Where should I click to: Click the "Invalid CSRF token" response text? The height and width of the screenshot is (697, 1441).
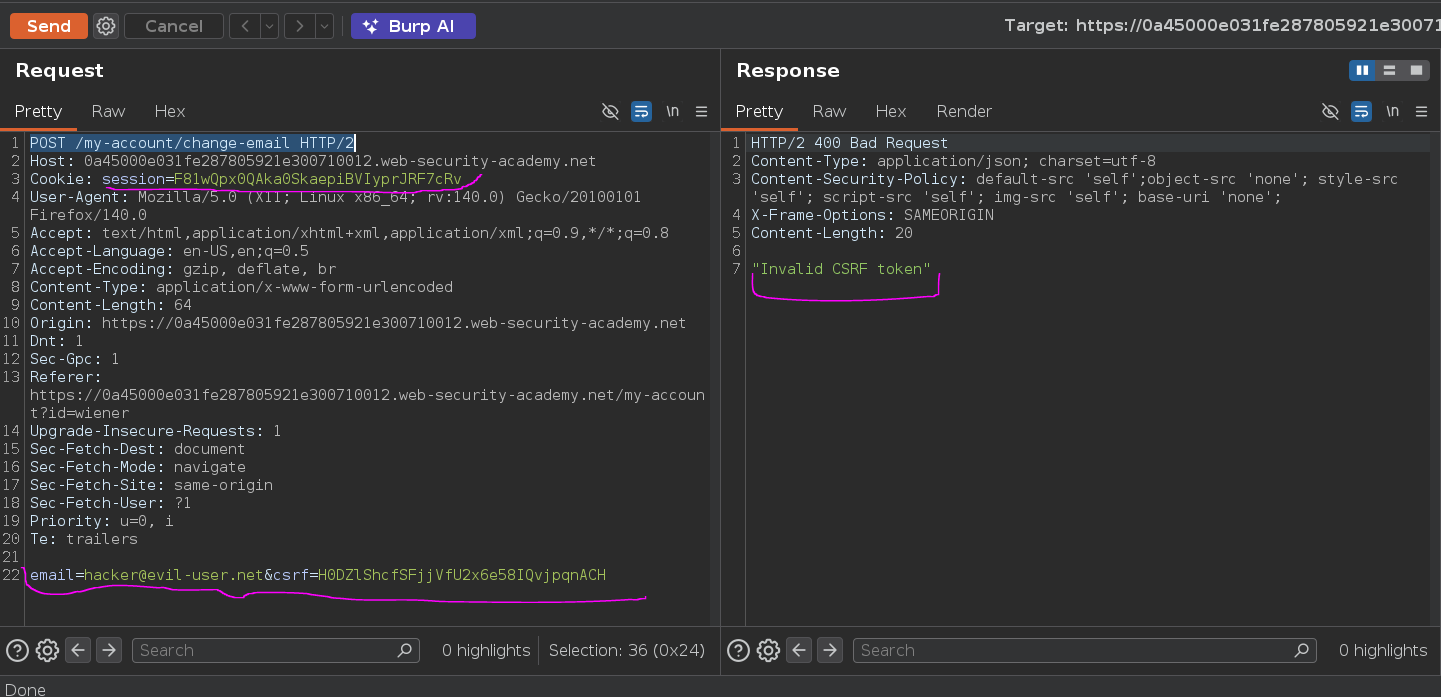click(x=841, y=269)
